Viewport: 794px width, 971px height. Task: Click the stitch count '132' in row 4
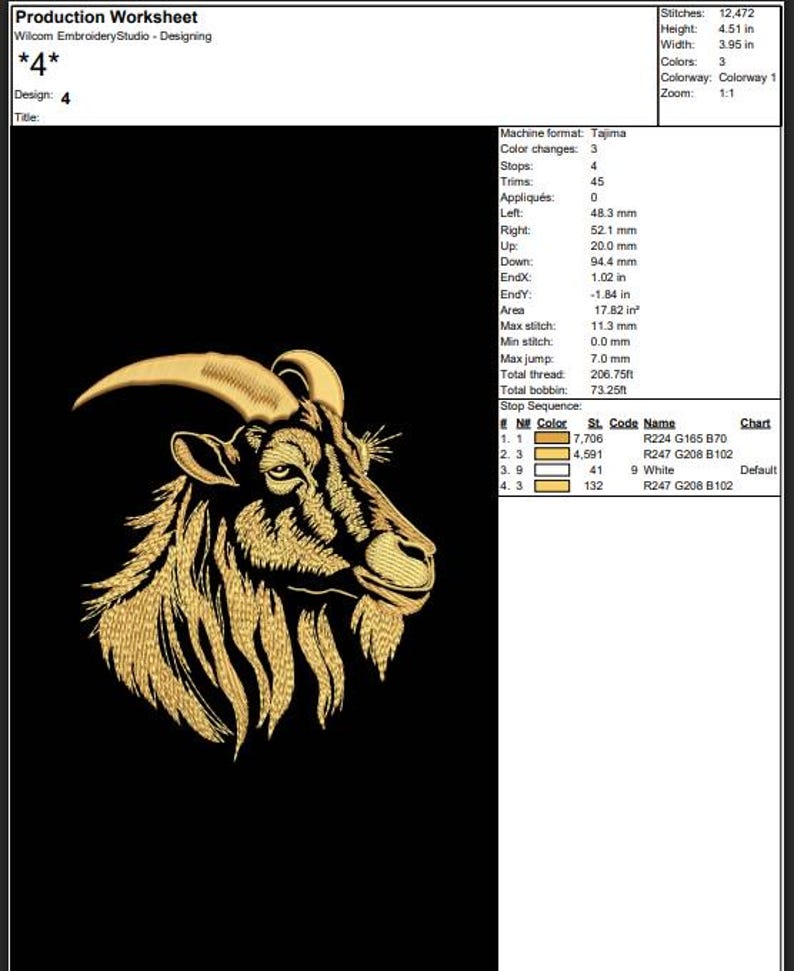tap(593, 486)
